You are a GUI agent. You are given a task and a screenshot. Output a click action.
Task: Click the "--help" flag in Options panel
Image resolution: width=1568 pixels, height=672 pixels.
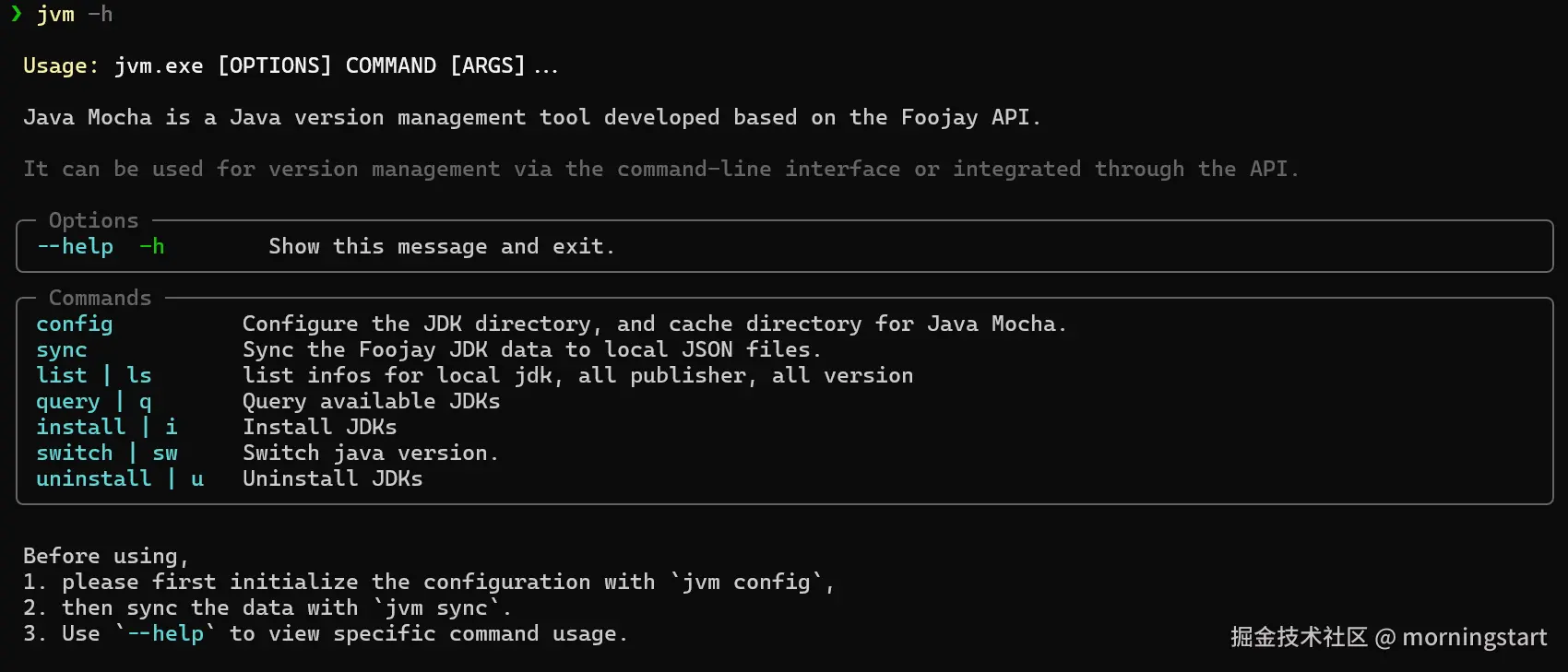click(x=75, y=247)
